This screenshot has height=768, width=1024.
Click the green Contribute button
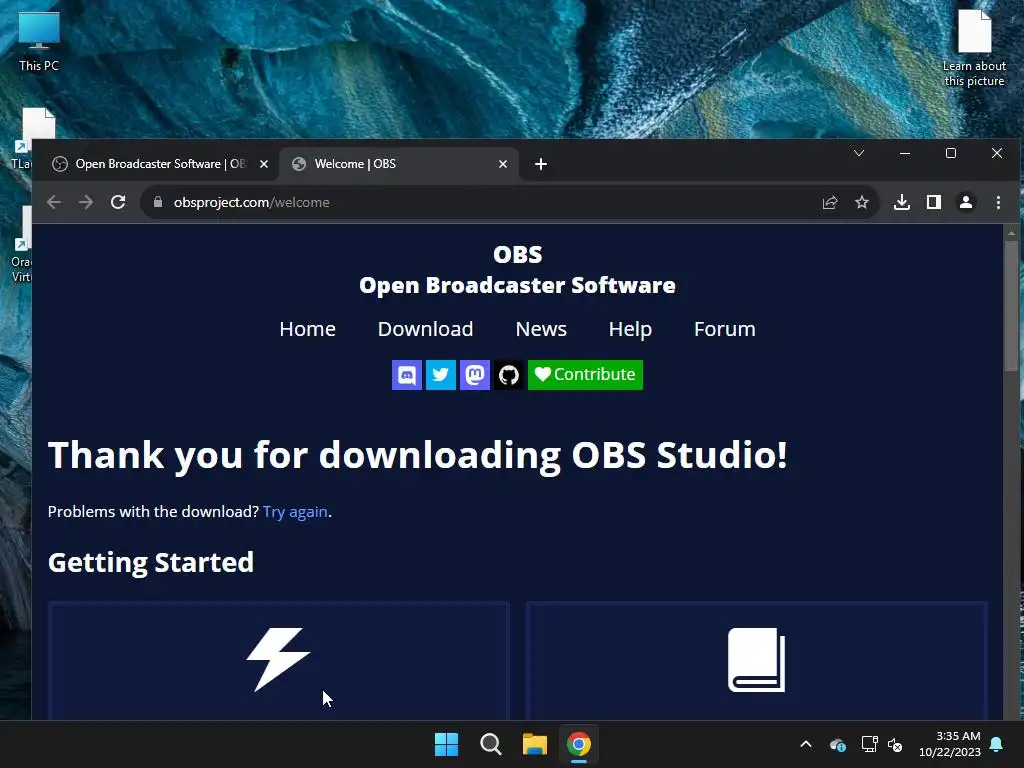coord(585,375)
